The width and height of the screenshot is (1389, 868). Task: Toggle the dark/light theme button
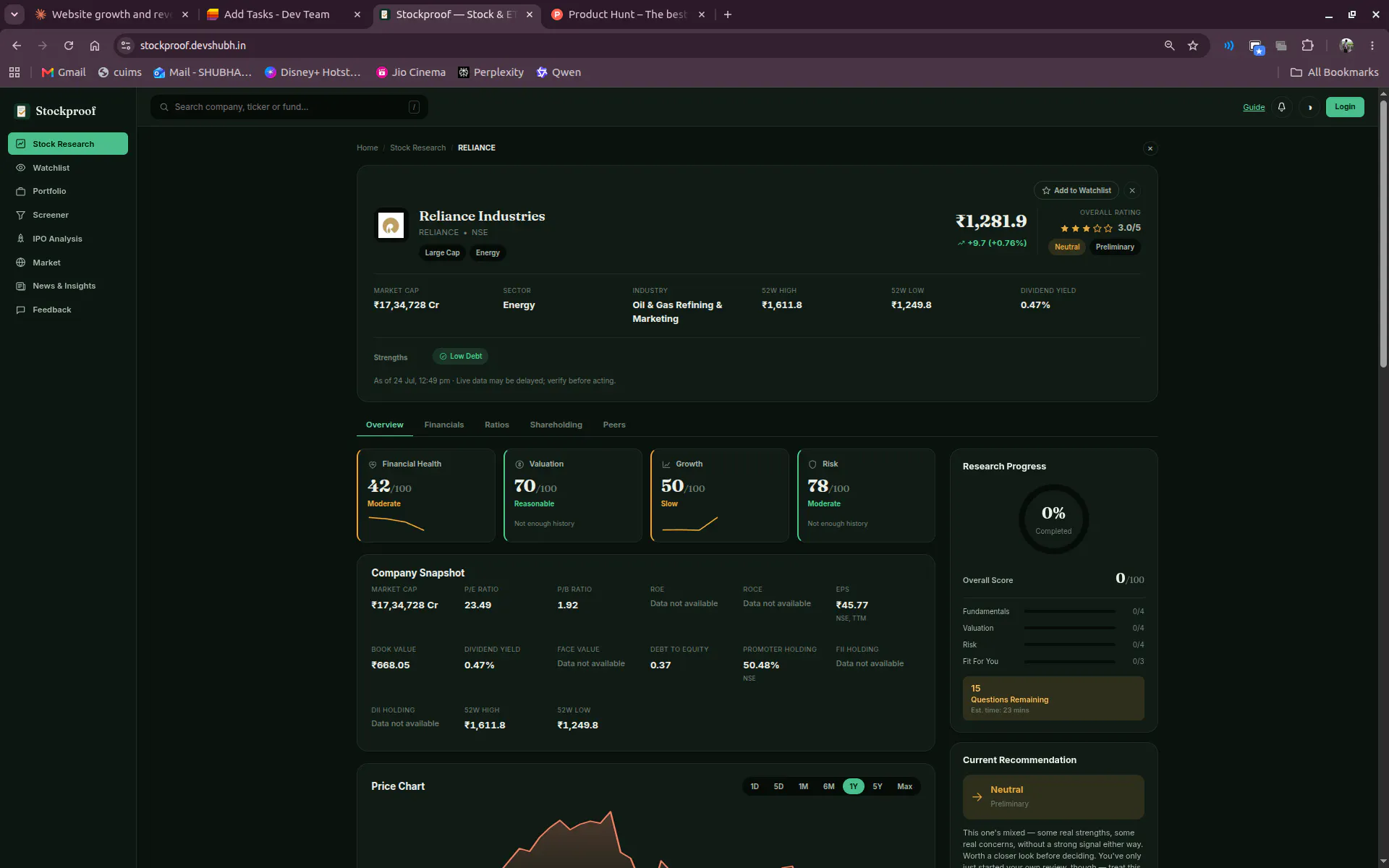point(1309,107)
